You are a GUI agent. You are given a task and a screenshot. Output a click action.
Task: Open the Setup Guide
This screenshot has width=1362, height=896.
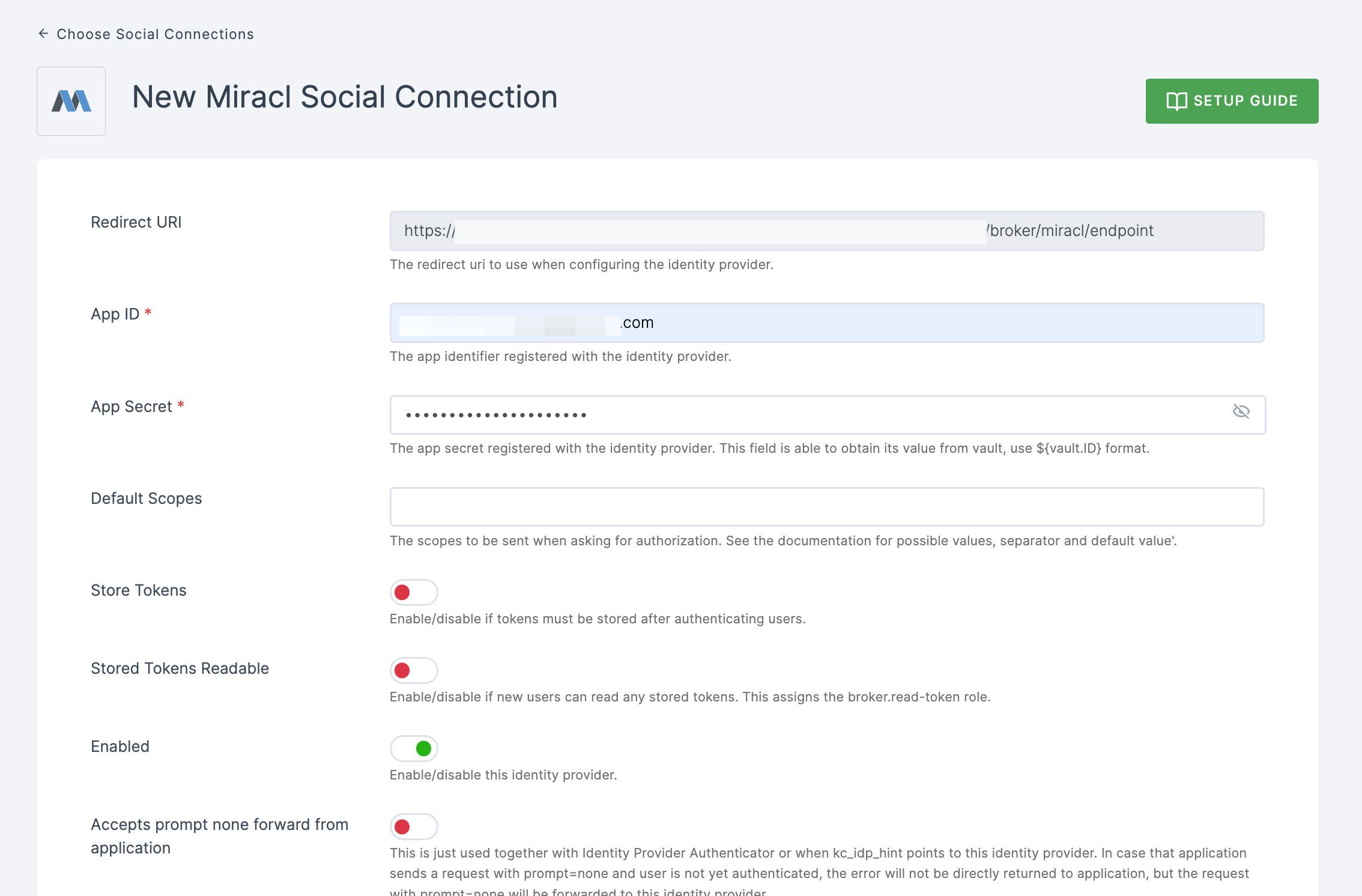point(1232,101)
